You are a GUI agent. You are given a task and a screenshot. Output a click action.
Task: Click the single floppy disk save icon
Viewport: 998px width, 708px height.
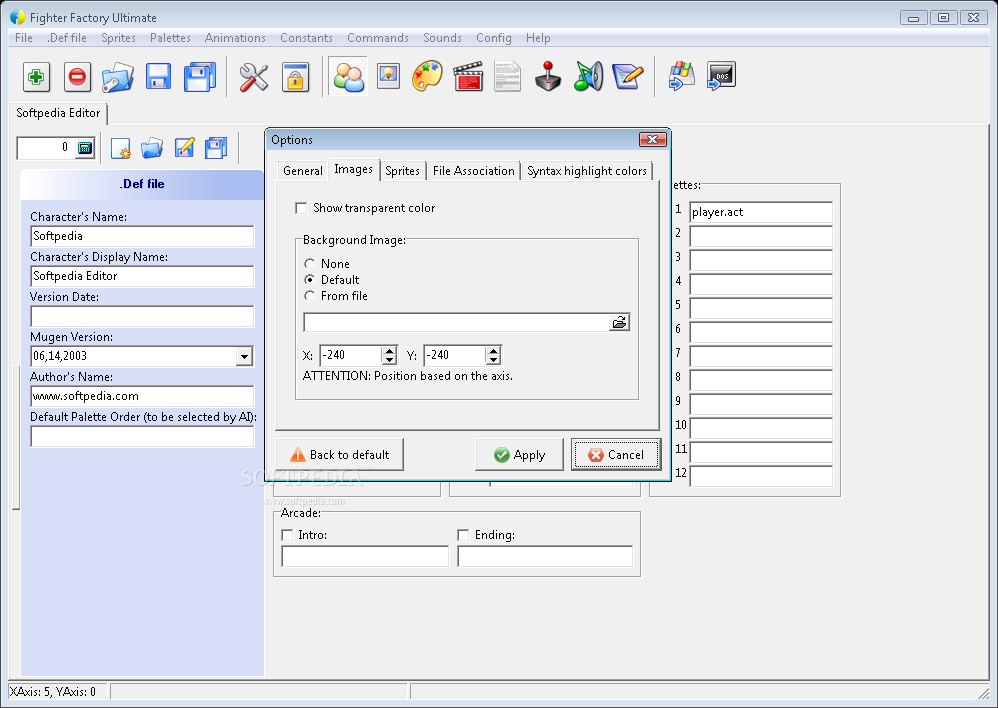tap(158, 77)
